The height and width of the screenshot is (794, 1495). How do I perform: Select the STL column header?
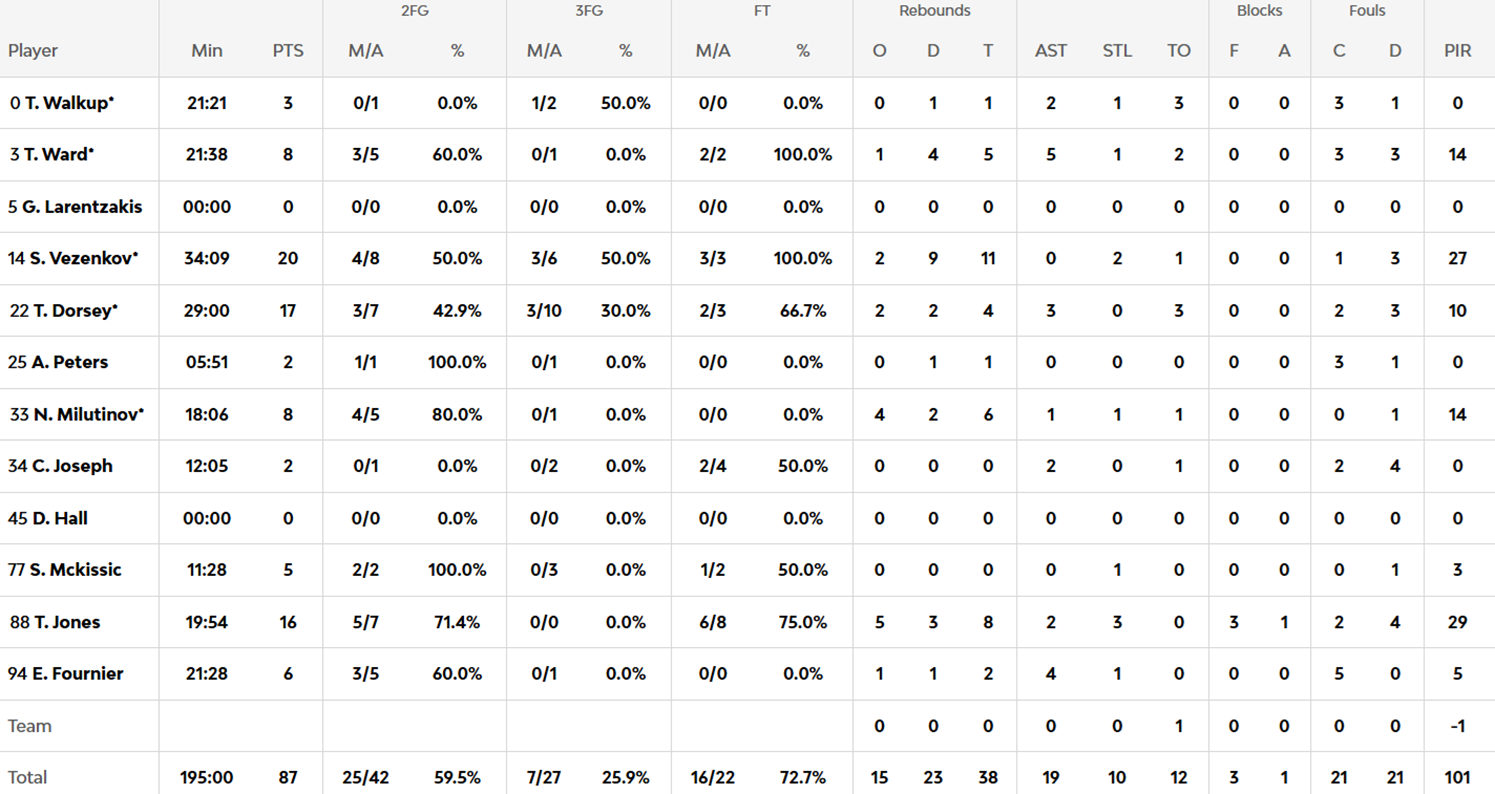1117,50
